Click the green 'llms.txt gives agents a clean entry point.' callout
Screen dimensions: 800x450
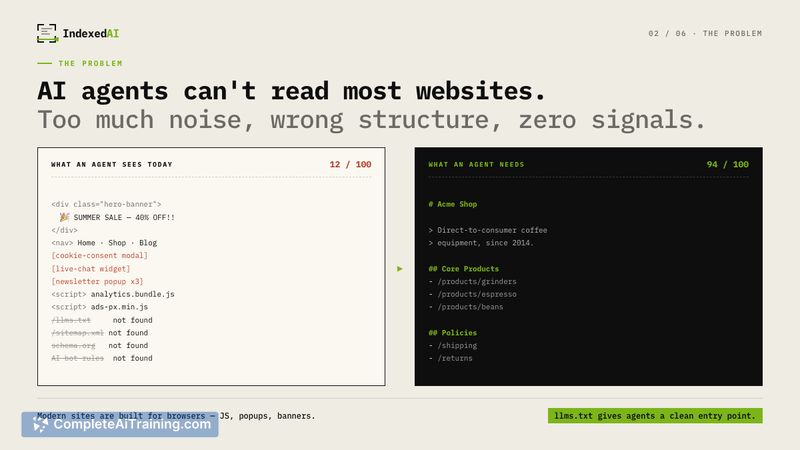[x=655, y=416]
